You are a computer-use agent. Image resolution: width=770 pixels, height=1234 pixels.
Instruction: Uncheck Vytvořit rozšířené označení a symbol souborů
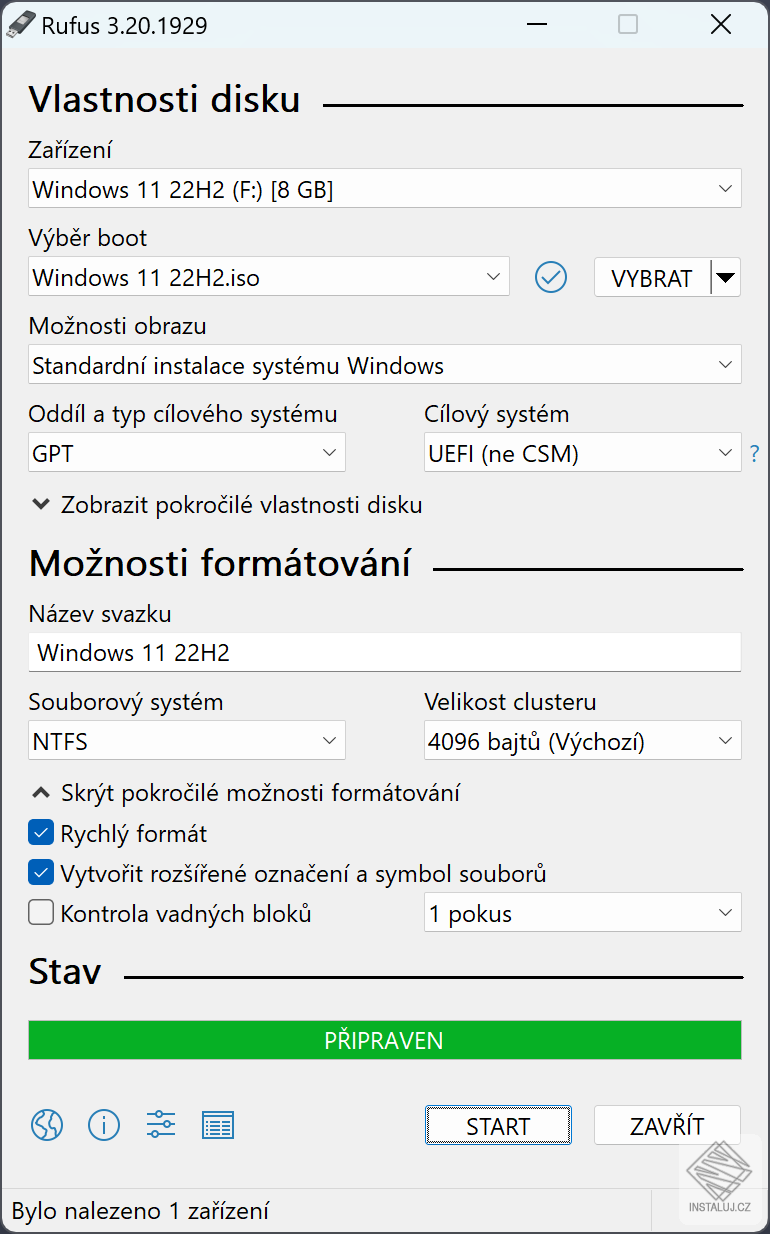[x=41, y=873]
